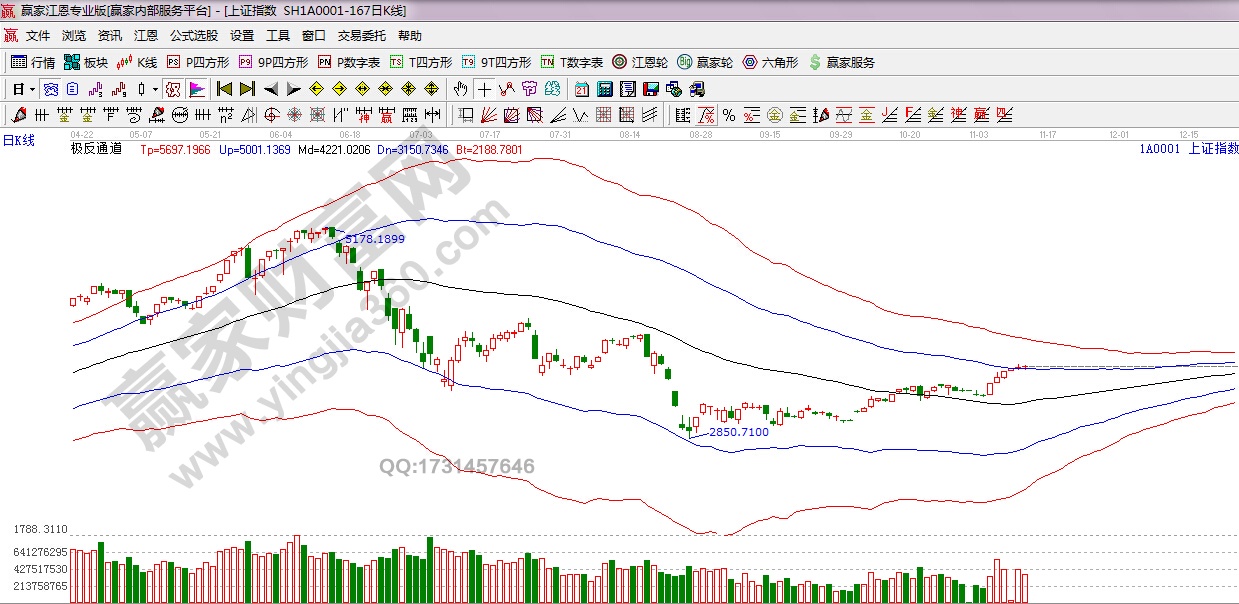Screen dimensions: 1239x604
Task: Open the calculator icon in toolbar
Action: (604, 89)
